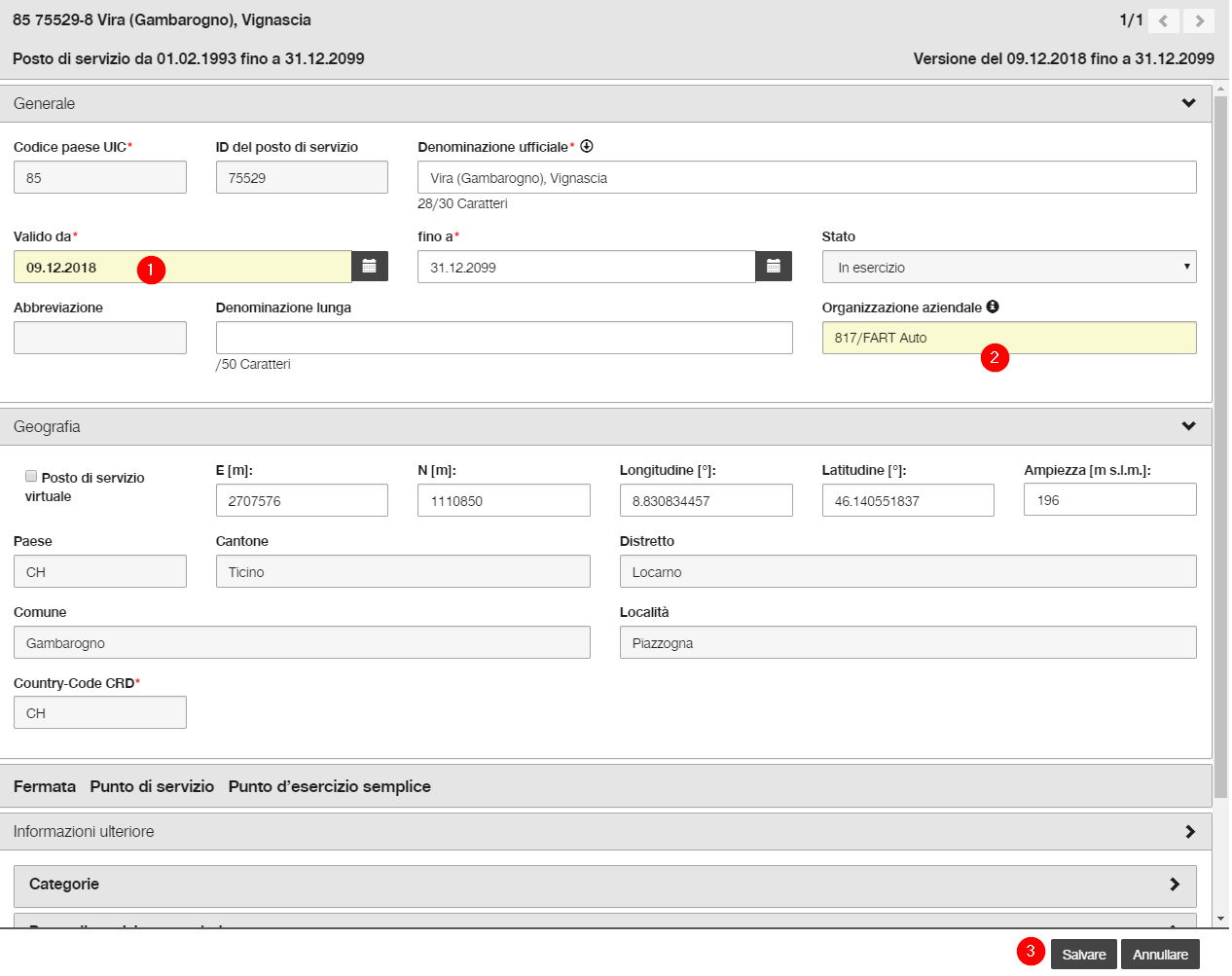
Task: Go to next version arrow
Action: [1199, 20]
